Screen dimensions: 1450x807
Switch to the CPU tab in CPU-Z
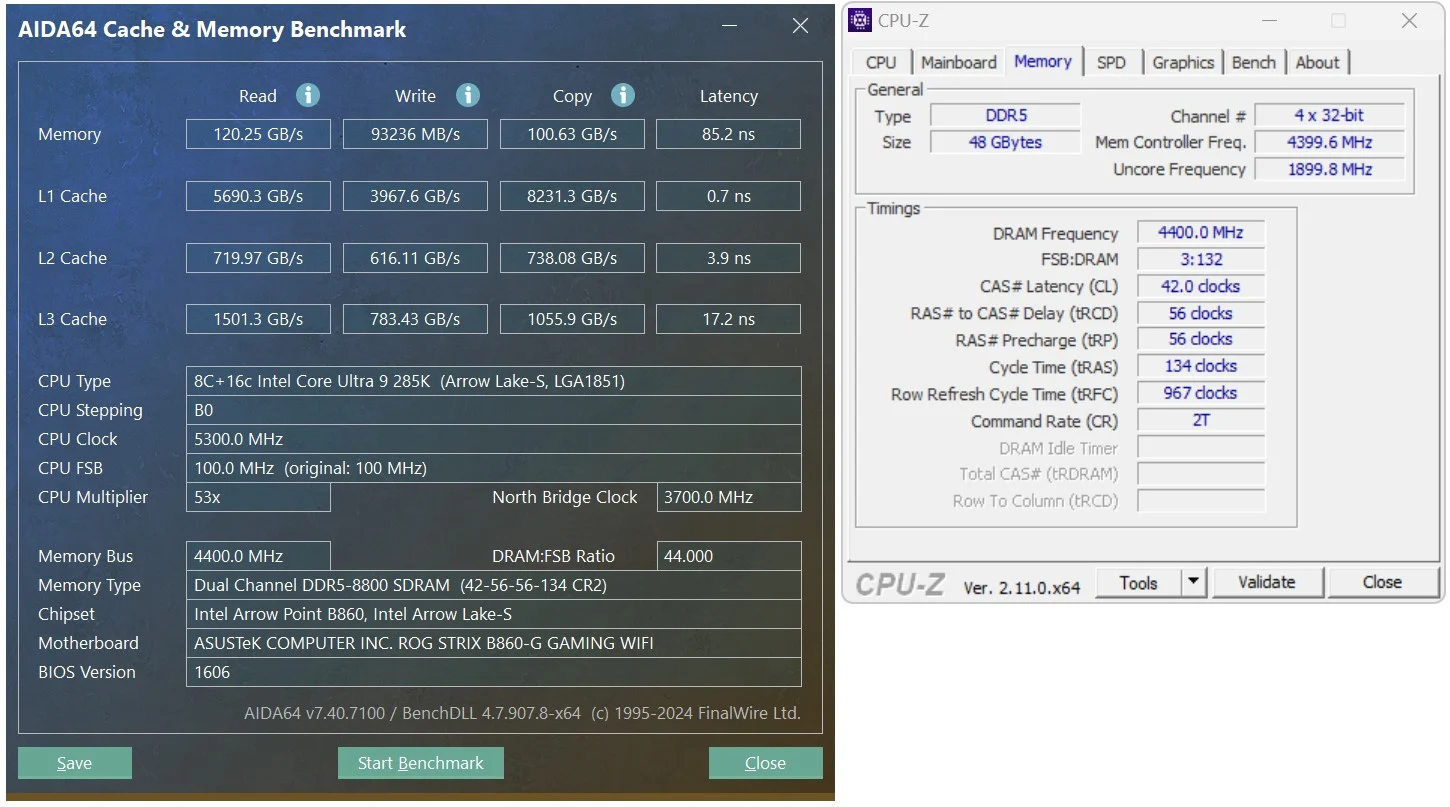pos(881,62)
